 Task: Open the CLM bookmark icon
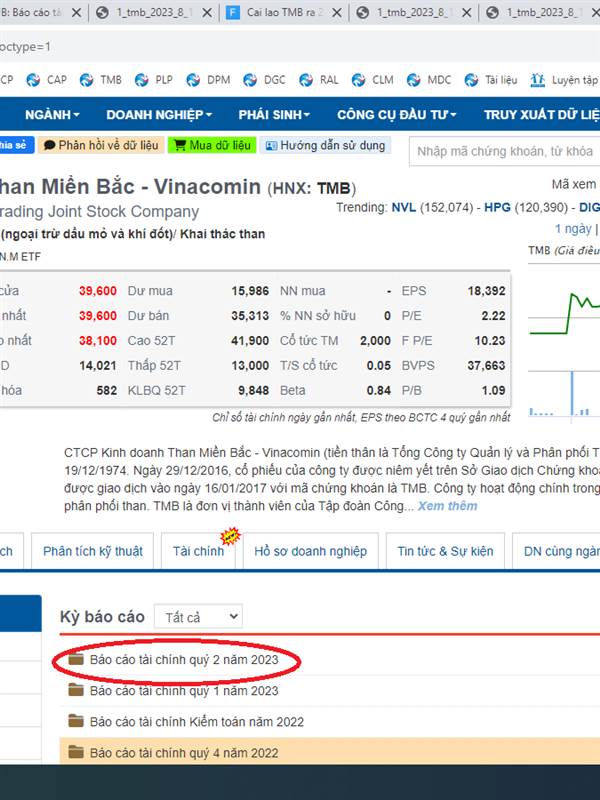pos(358,80)
